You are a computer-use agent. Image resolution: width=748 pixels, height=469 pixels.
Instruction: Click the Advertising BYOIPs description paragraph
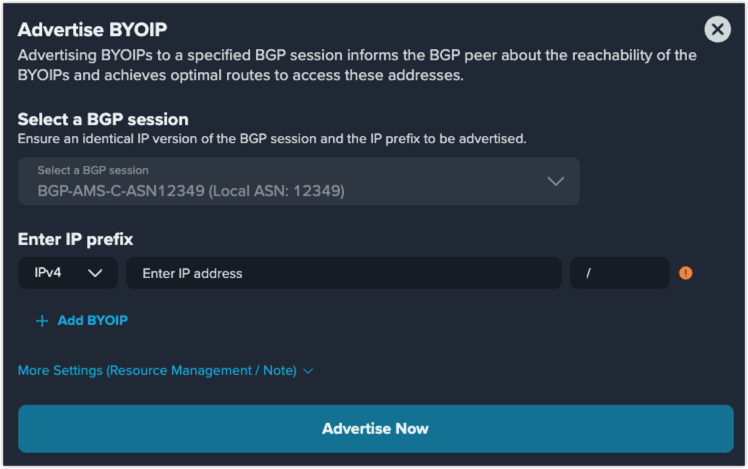(357, 65)
